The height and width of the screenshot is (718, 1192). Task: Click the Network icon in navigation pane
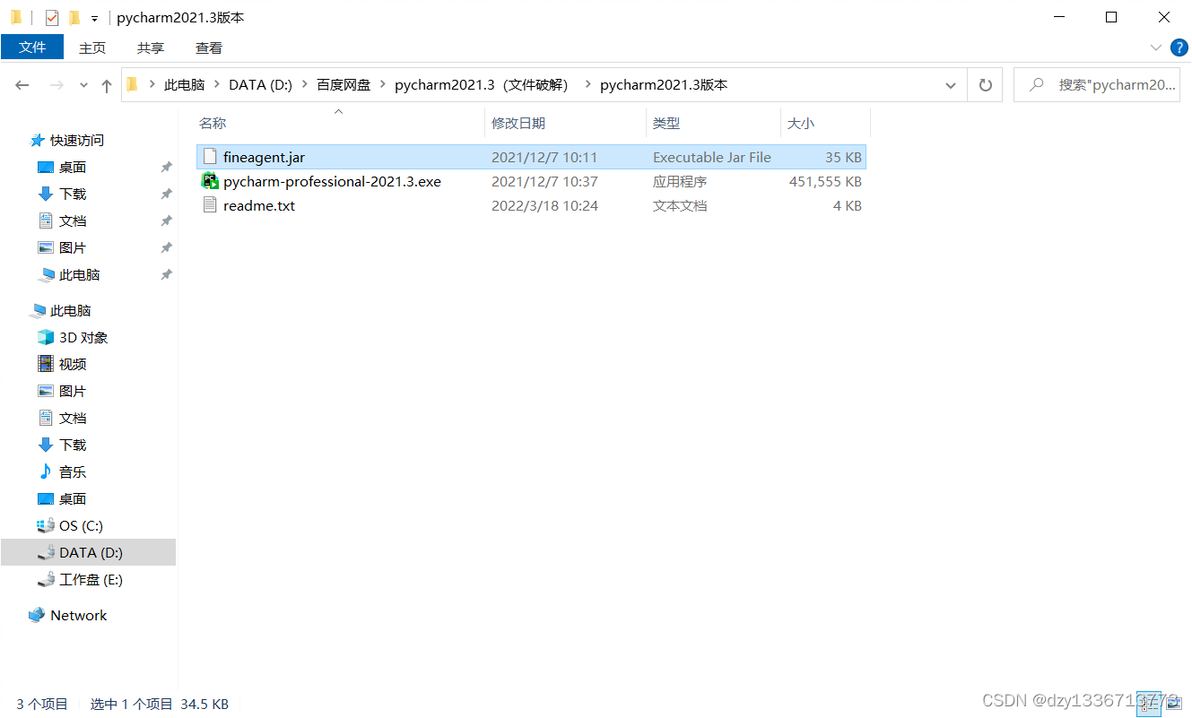click(36, 615)
